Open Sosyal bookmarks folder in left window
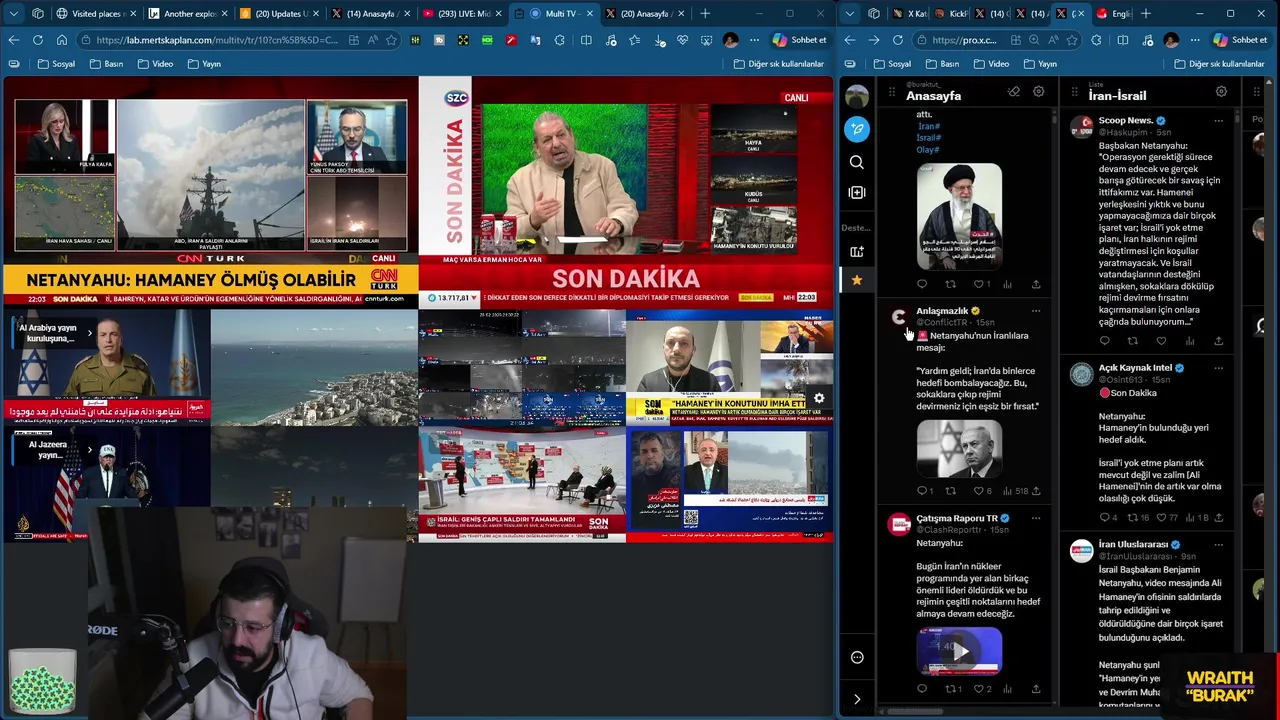This screenshot has width=1280, height=720. pyautogui.click(x=56, y=64)
